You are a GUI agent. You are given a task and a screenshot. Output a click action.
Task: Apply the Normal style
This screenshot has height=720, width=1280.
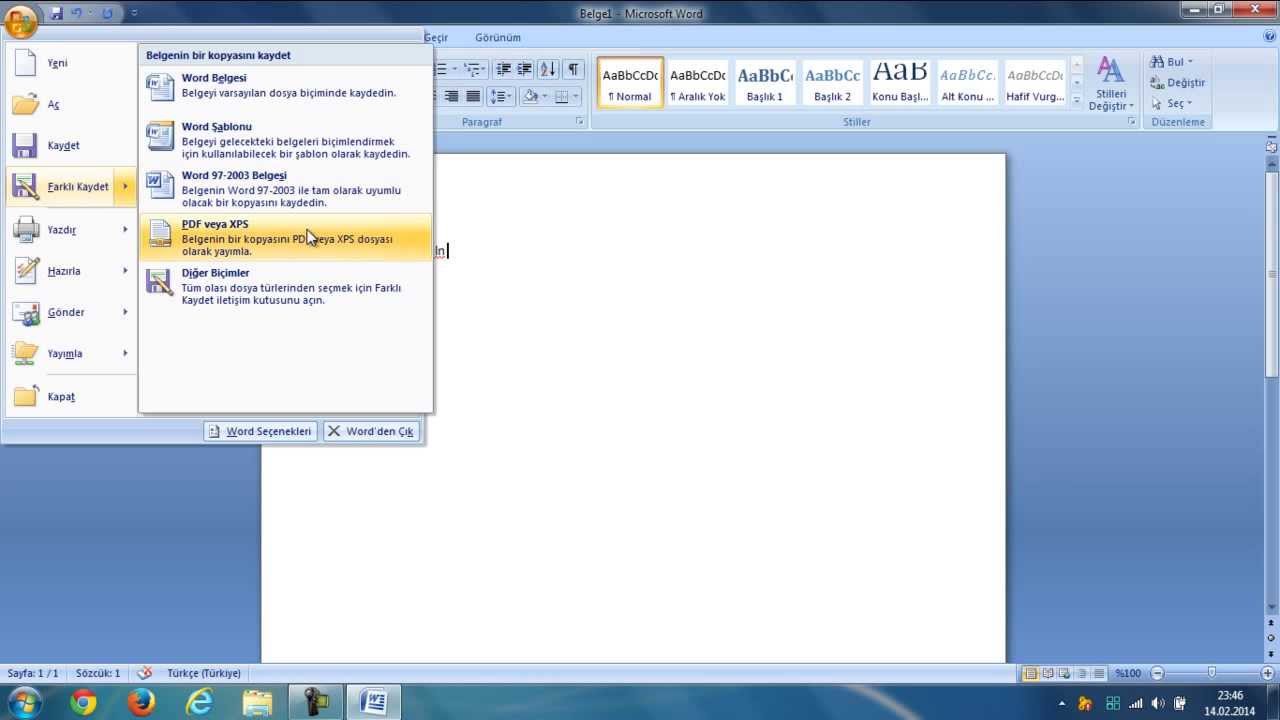point(630,82)
